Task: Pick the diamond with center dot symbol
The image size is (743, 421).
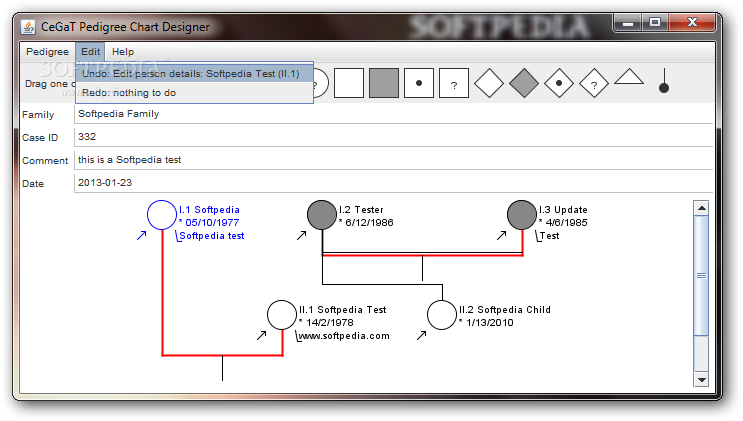Action: coord(559,83)
